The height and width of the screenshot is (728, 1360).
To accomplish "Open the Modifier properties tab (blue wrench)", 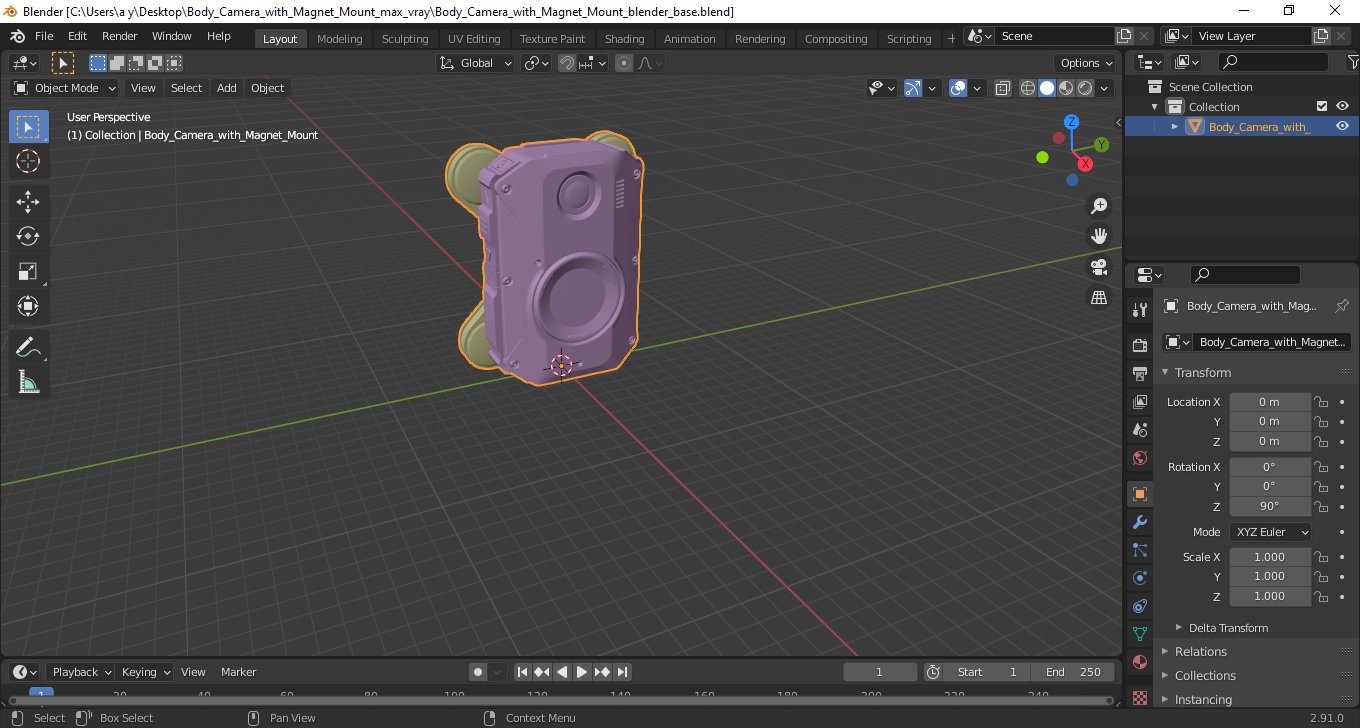I will [x=1140, y=522].
